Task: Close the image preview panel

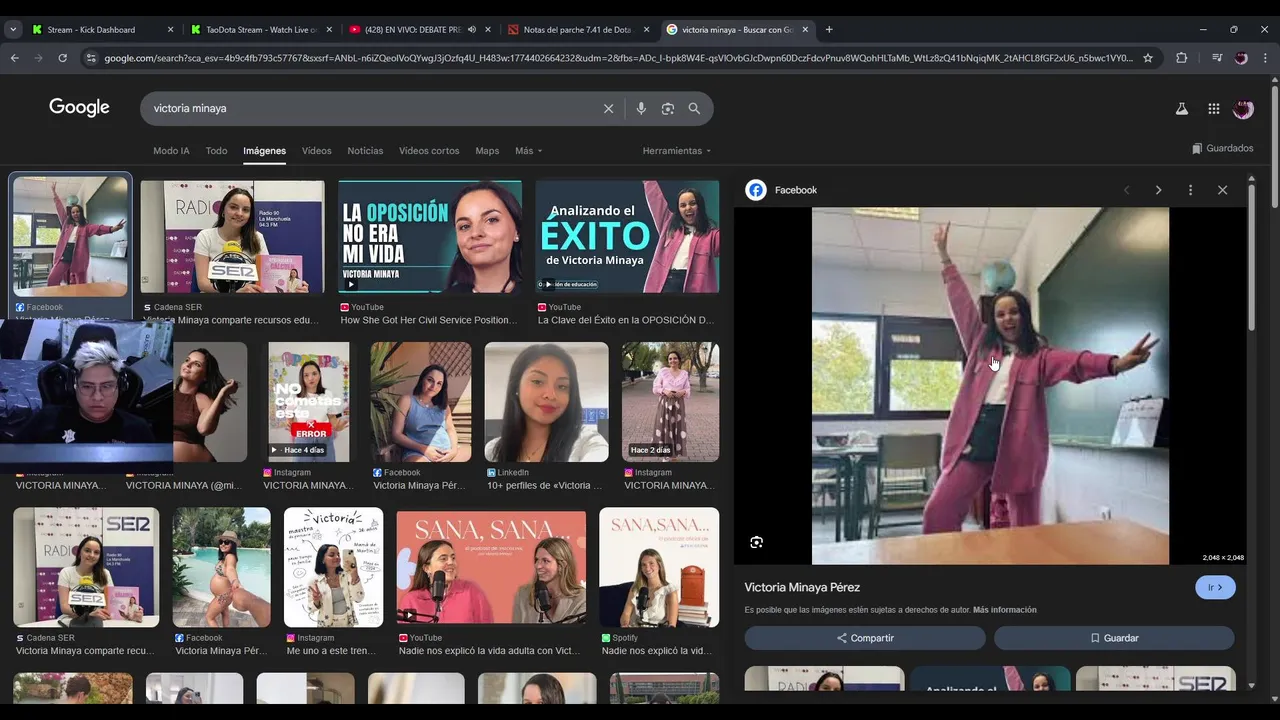Action: 1222,190
